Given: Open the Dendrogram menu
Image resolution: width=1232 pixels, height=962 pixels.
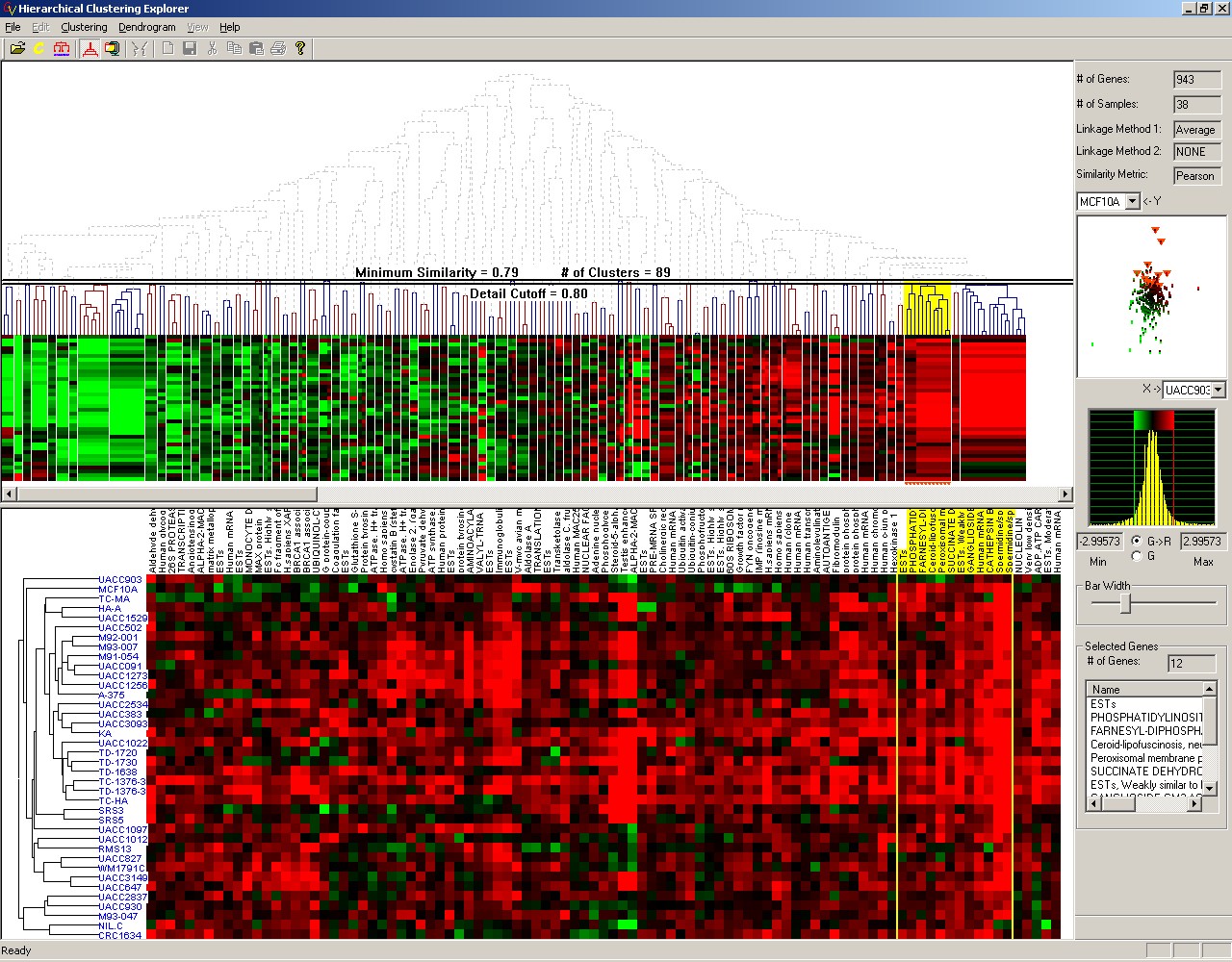Looking at the screenshot, I should click(x=146, y=27).
